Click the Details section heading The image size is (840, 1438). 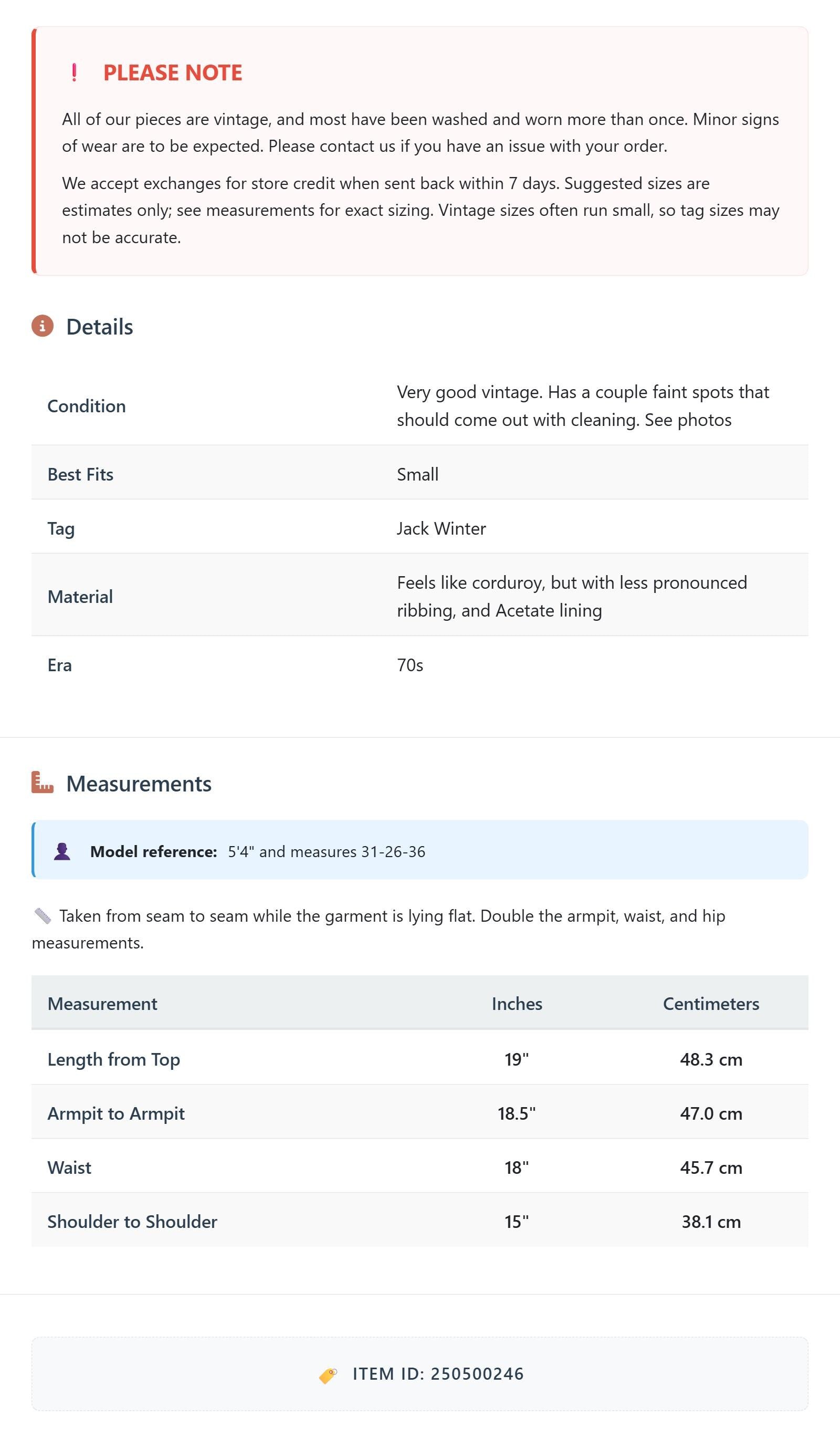tap(100, 327)
